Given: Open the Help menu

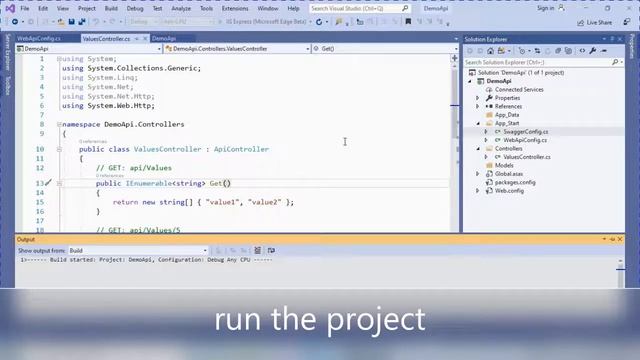Looking at the screenshot, I should [x=293, y=8].
